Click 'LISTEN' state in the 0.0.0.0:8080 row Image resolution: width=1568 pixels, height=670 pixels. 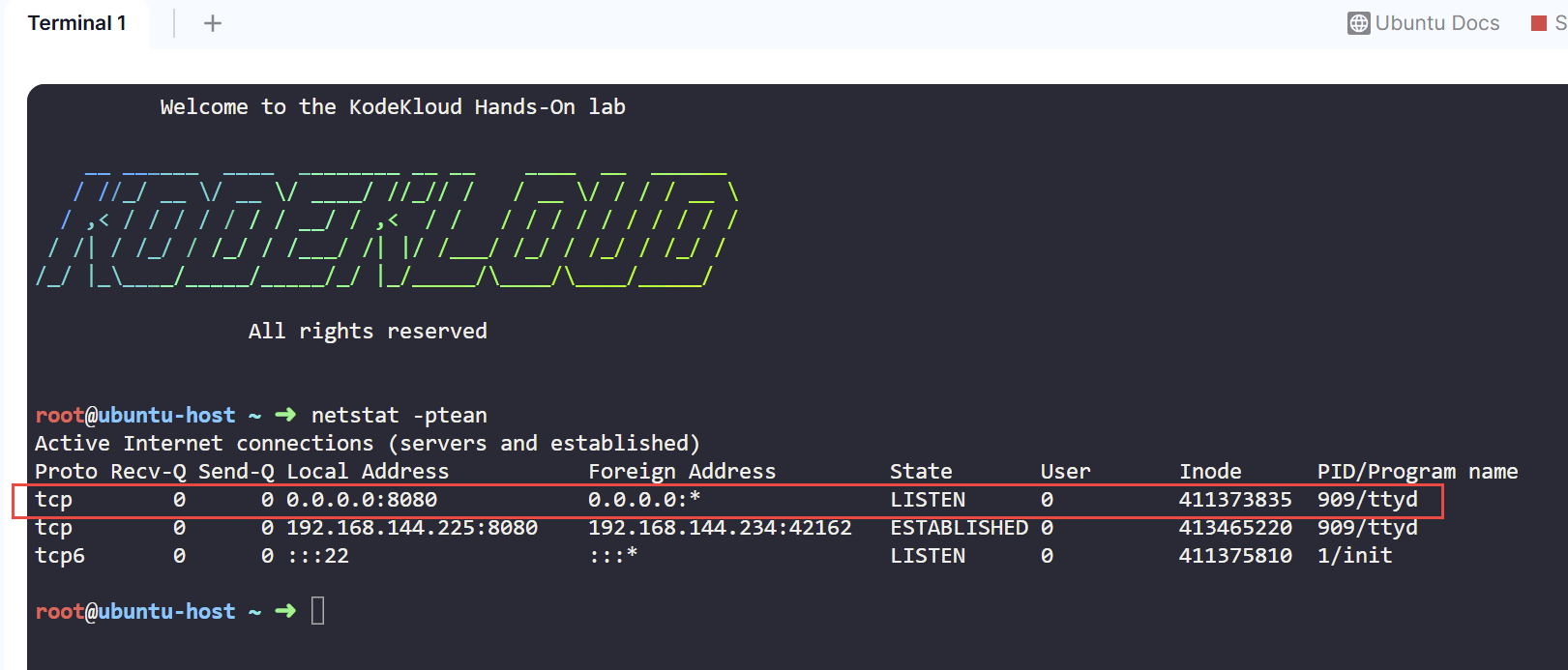point(928,499)
